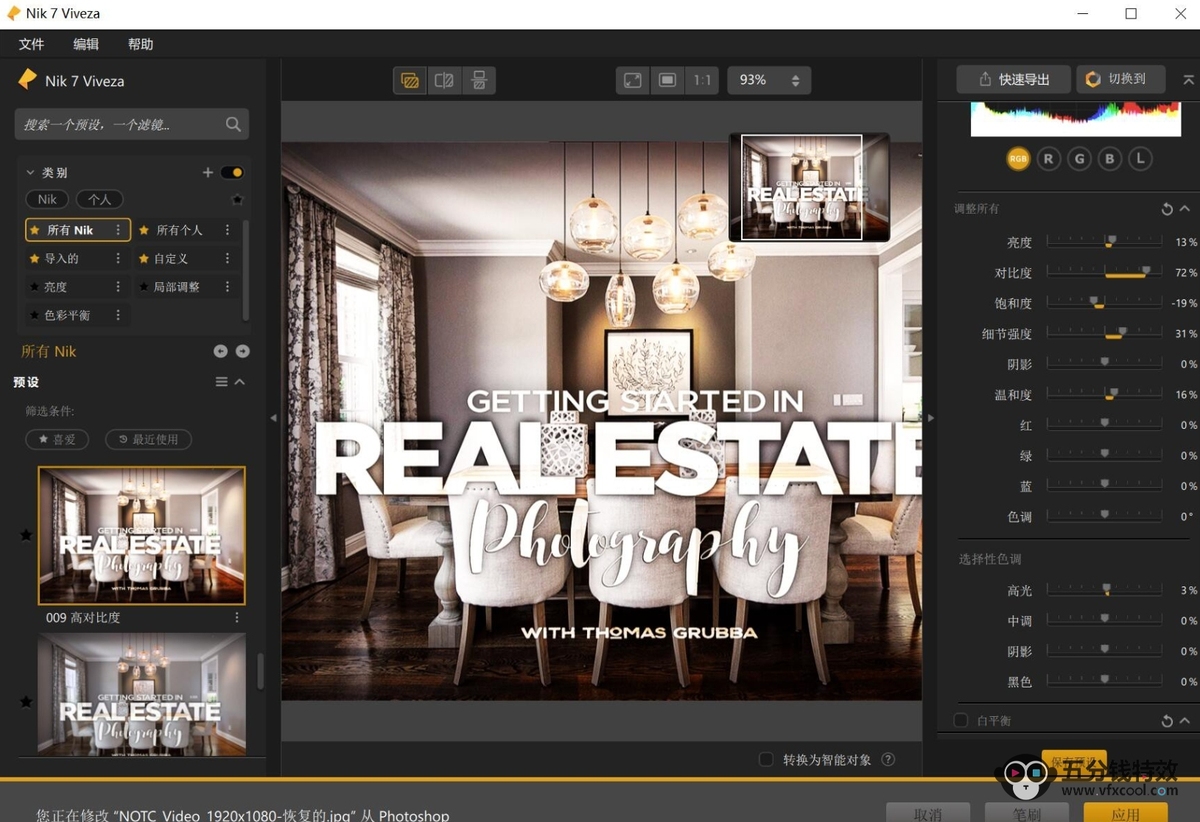Filter presets by 喜爱
This screenshot has width=1200, height=822.
pos(57,439)
